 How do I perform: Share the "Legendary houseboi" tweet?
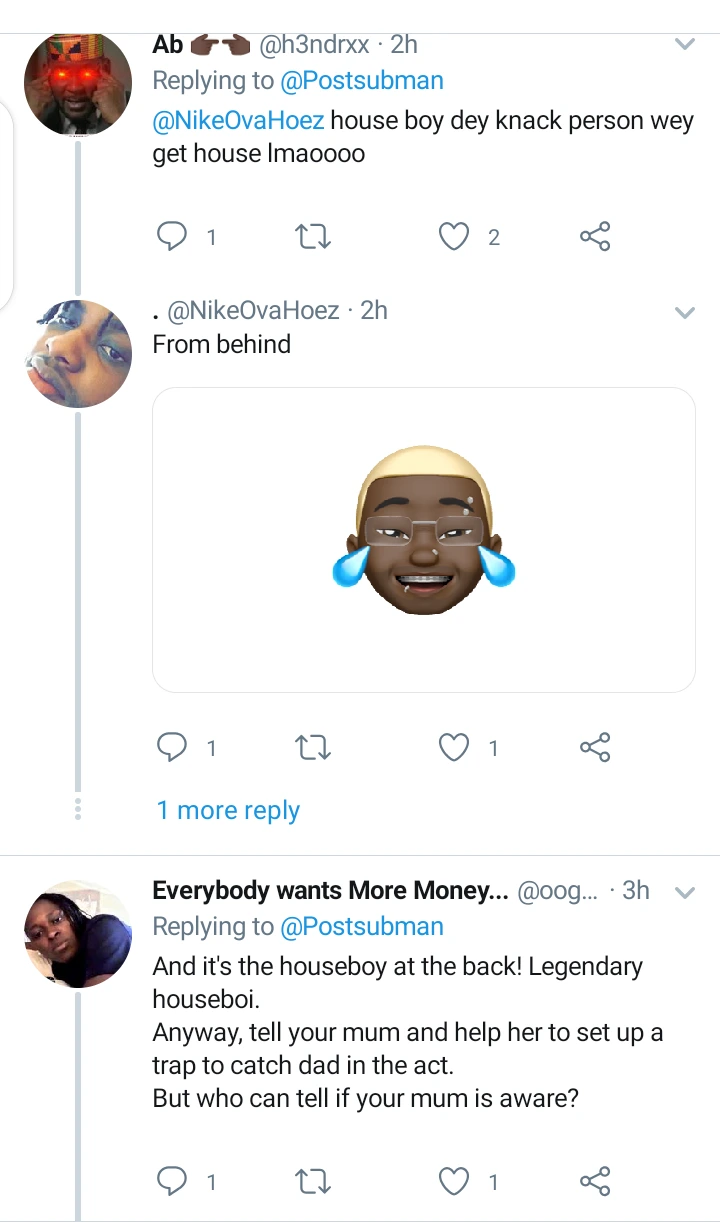pyautogui.click(x=594, y=1181)
